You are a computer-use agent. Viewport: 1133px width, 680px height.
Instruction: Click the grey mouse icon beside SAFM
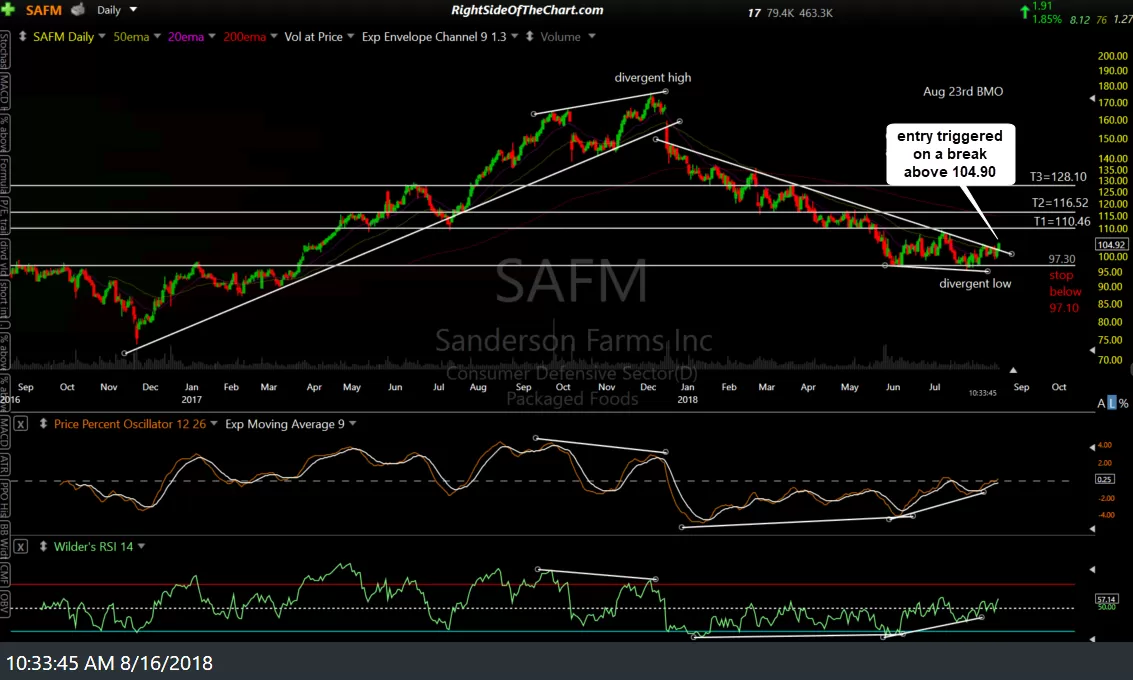click(78, 9)
